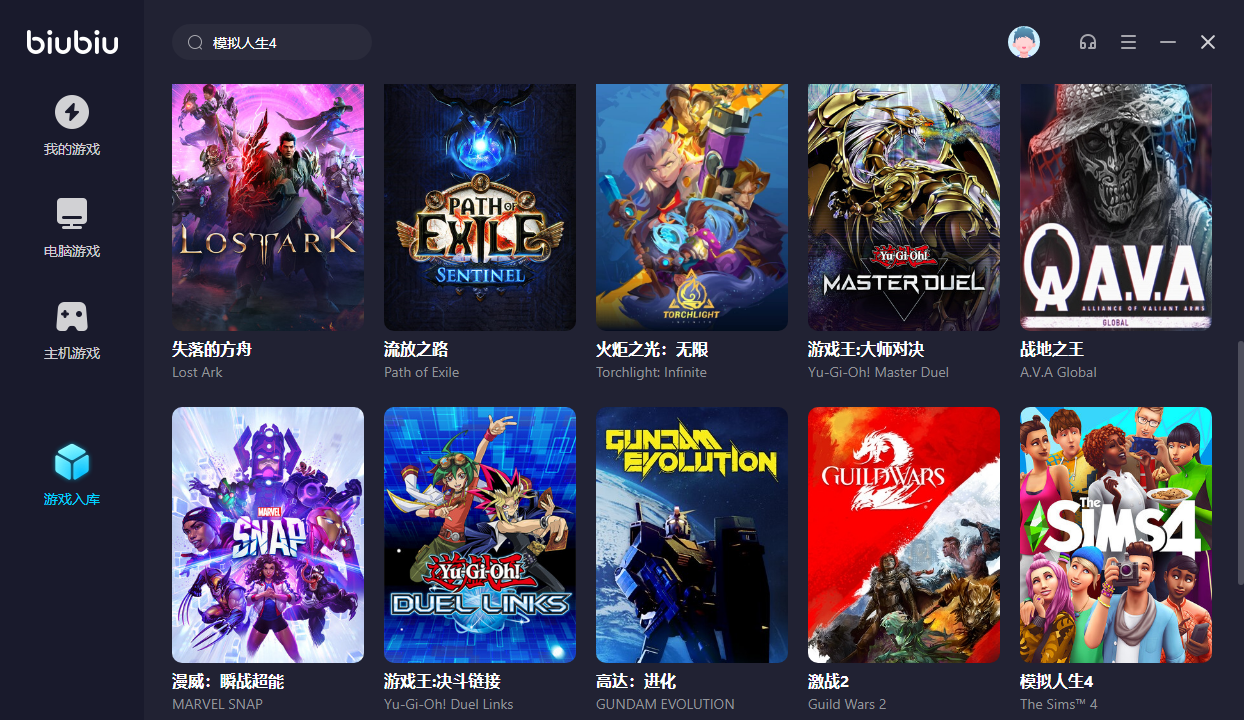Open the hamburger menu icon

[x=1128, y=42]
